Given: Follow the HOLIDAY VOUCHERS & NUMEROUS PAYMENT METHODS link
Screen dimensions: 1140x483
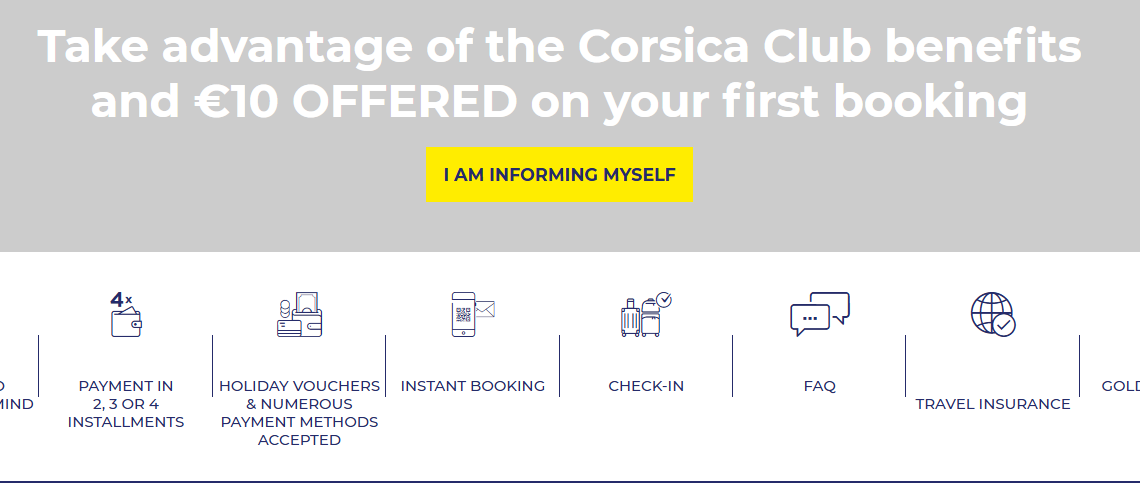Looking at the screenshot, I should point(300,412).
